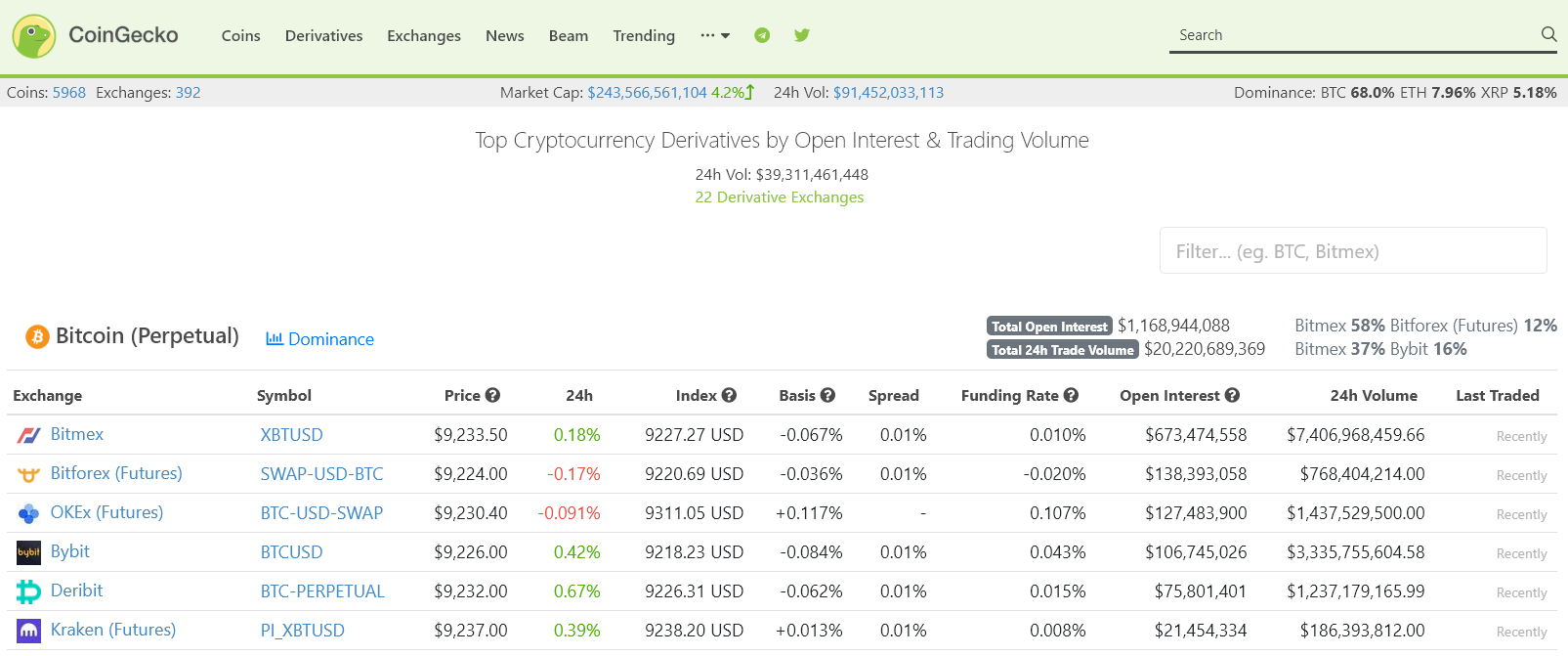Click the CoinGecko brand name text
This screenshot has height=656, width=1568.
[123, 35]
